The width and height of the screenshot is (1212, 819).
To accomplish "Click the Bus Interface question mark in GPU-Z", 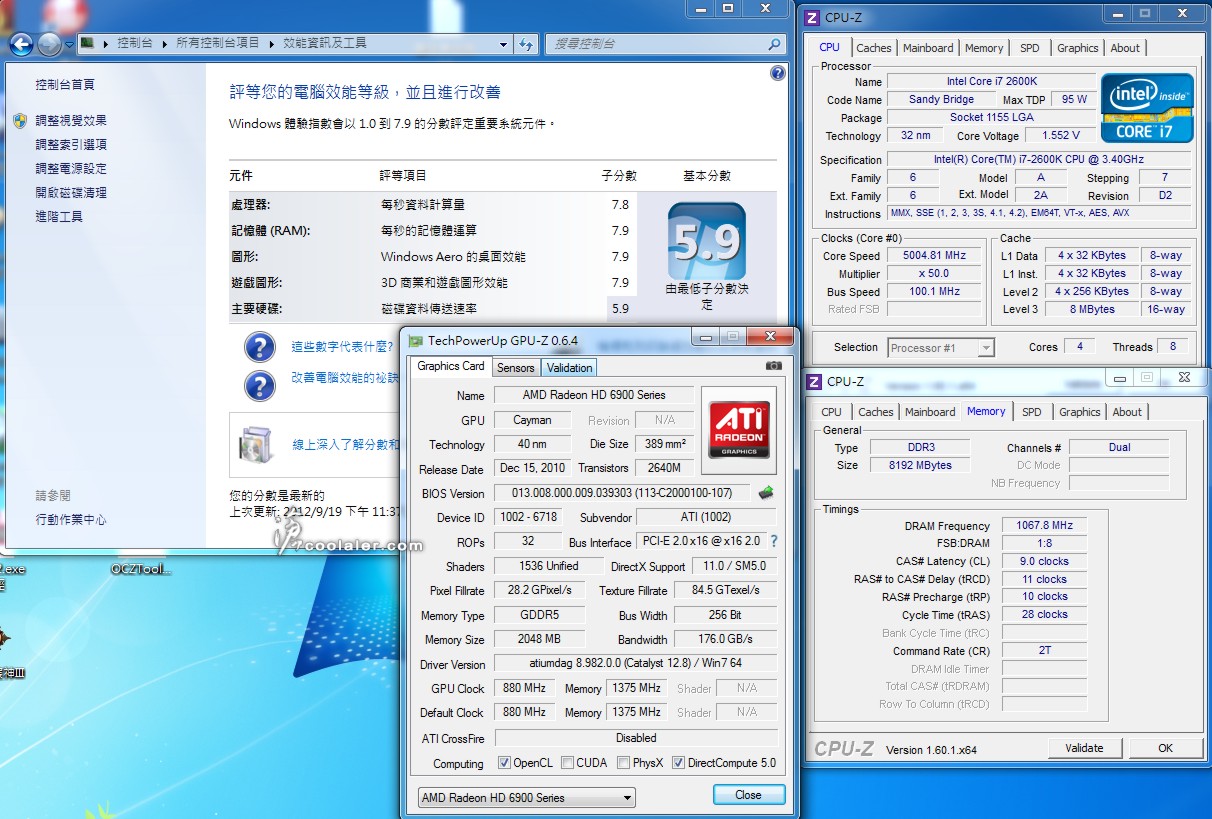I will coord(773,541).
